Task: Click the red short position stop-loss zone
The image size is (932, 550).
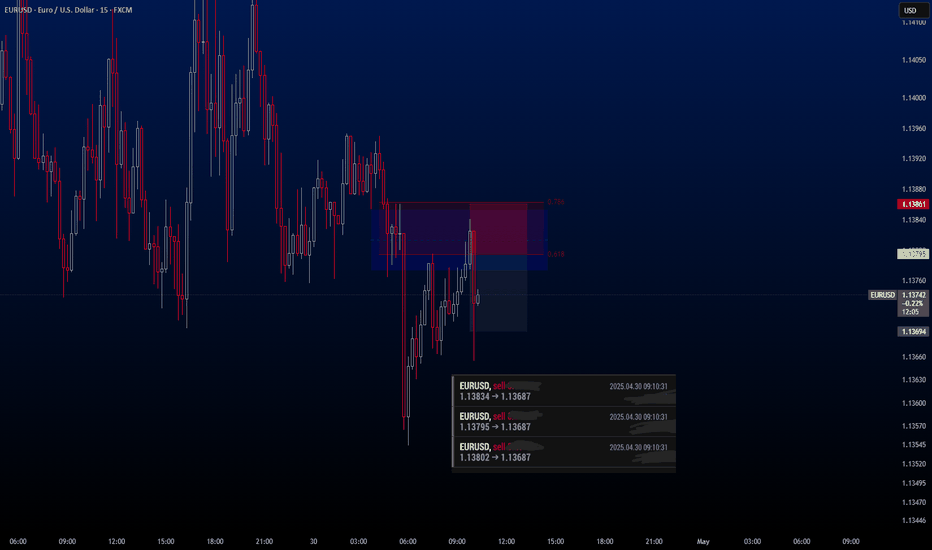Action: (498, 229)
